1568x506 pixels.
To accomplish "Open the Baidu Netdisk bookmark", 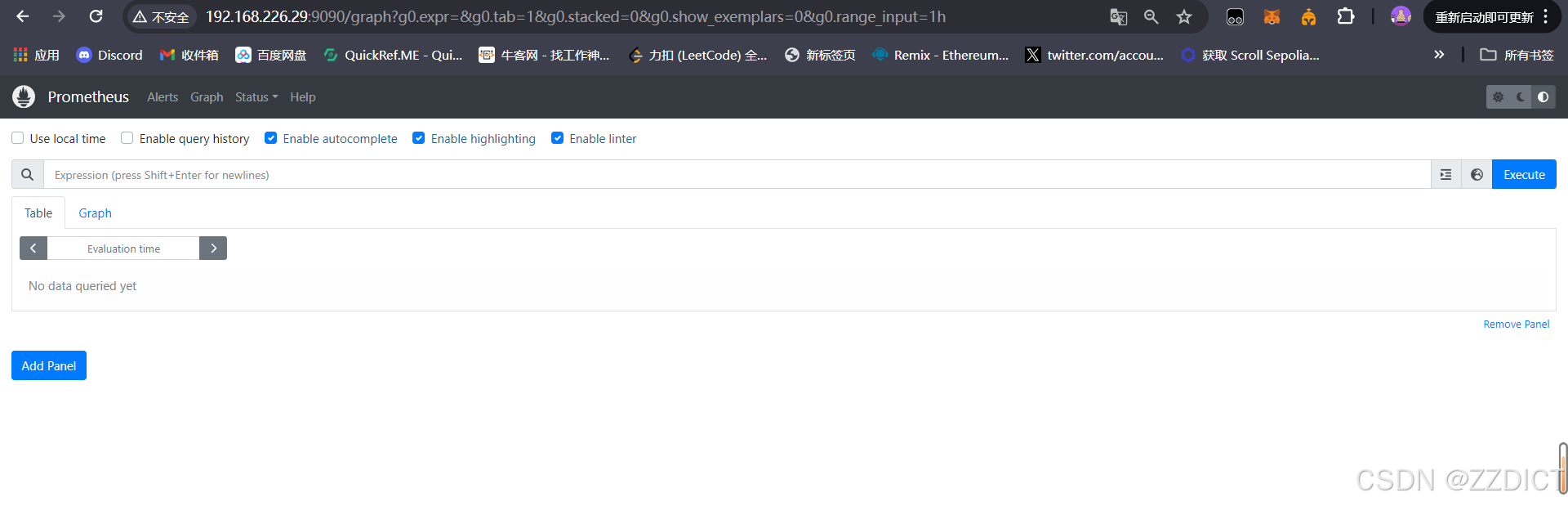I will pos(271,55).
